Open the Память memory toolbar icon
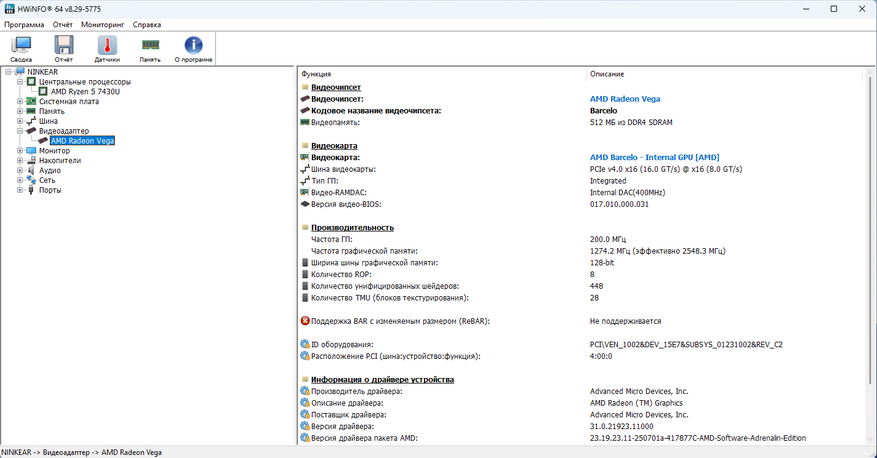The image size is (877, 458). click(x=150, y=49)
